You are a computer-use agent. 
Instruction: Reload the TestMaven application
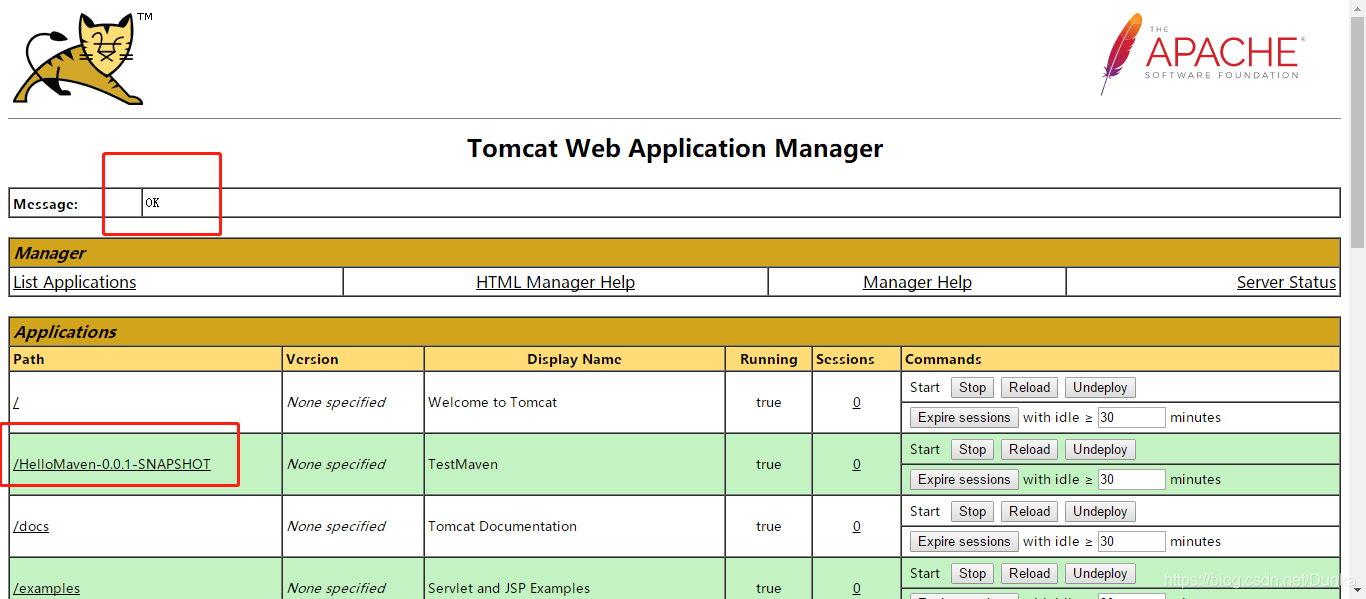pos(1029,449)
